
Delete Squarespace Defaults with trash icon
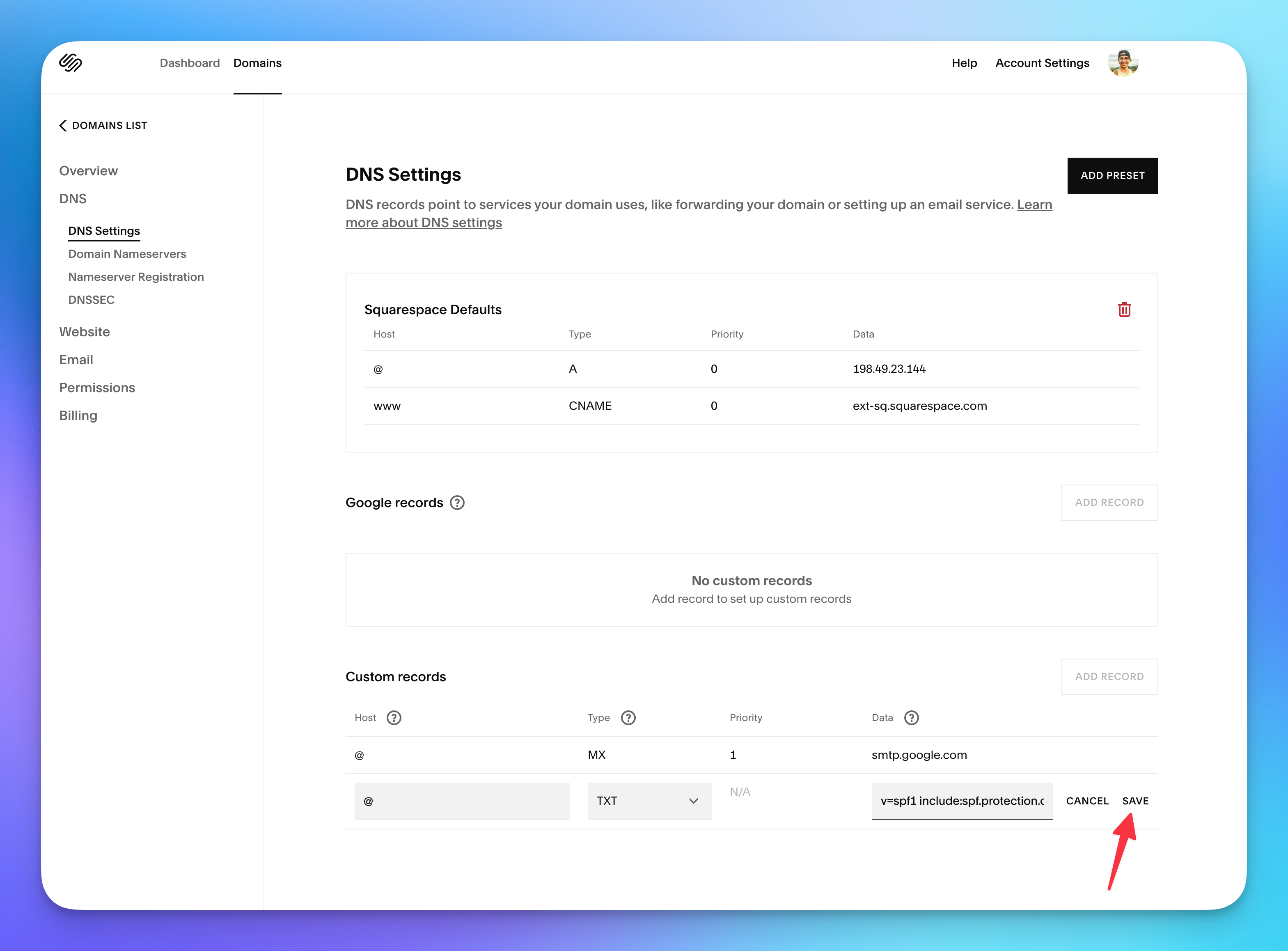[1124, 310]
